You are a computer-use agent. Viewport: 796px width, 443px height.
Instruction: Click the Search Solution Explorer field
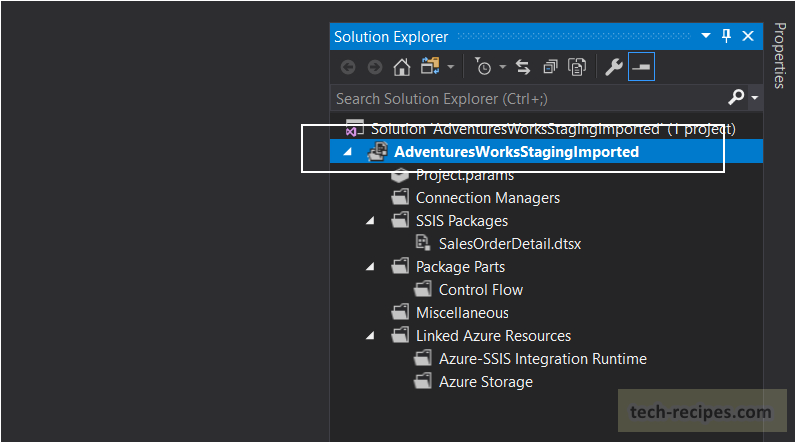coord(528,98)
